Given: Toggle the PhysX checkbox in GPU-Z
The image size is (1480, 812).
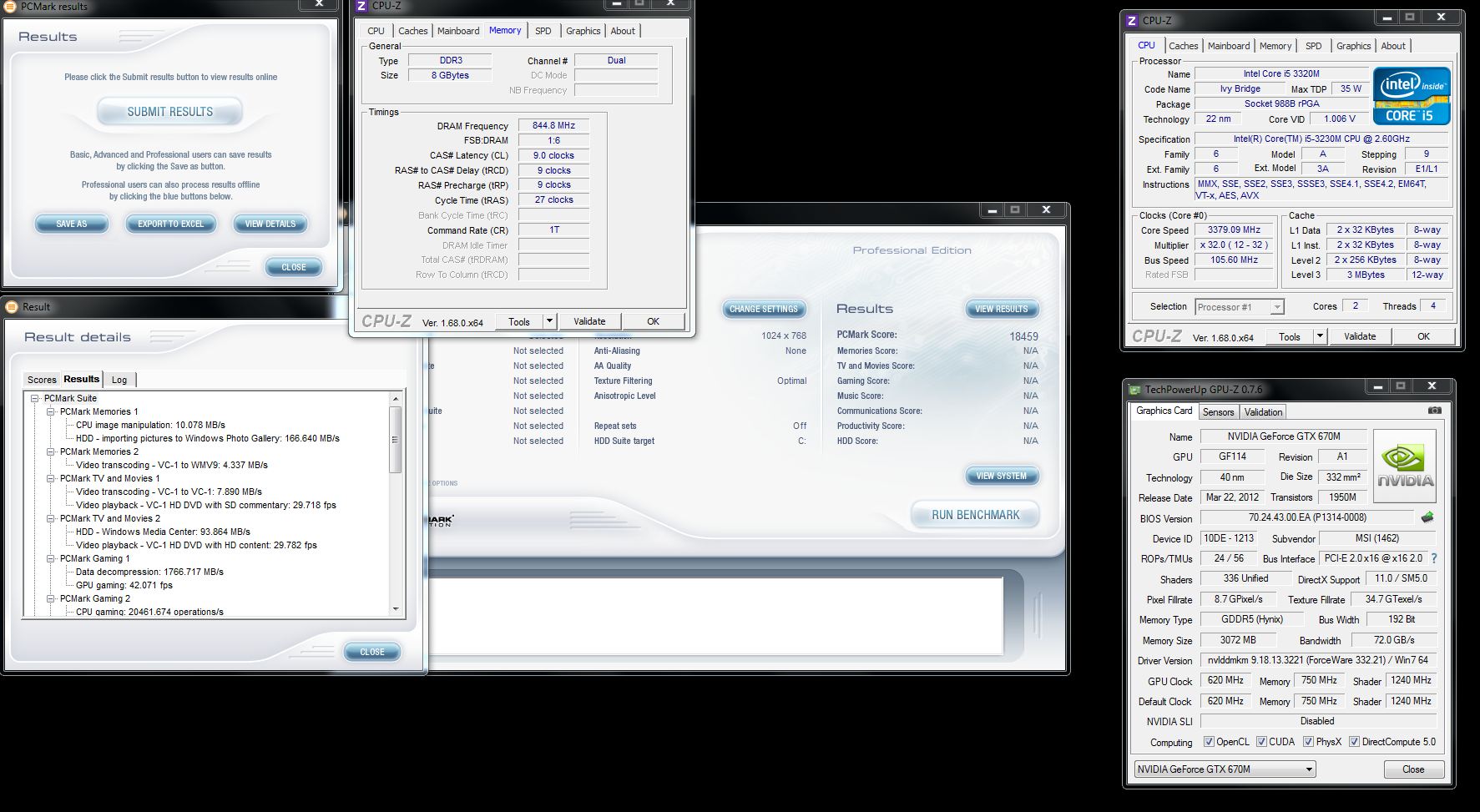Looking at the screenshot, I should [1308, 742].
